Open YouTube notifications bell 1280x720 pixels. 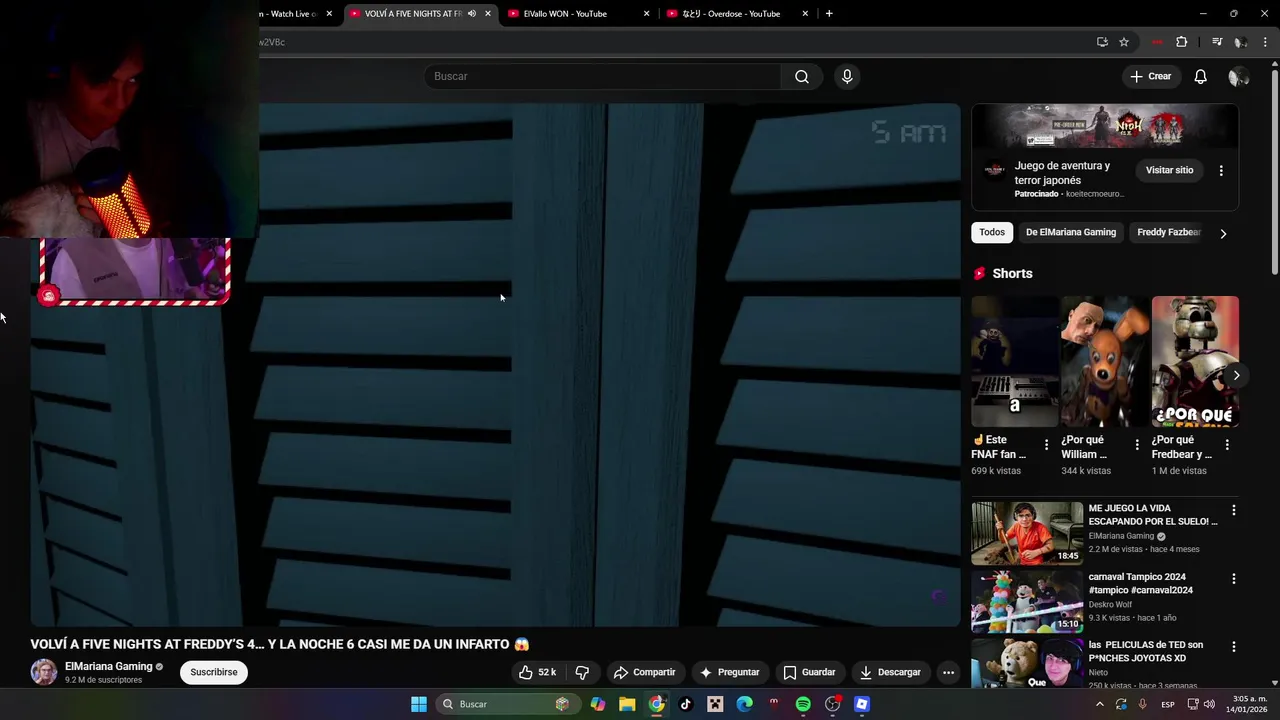[1201, 77]
